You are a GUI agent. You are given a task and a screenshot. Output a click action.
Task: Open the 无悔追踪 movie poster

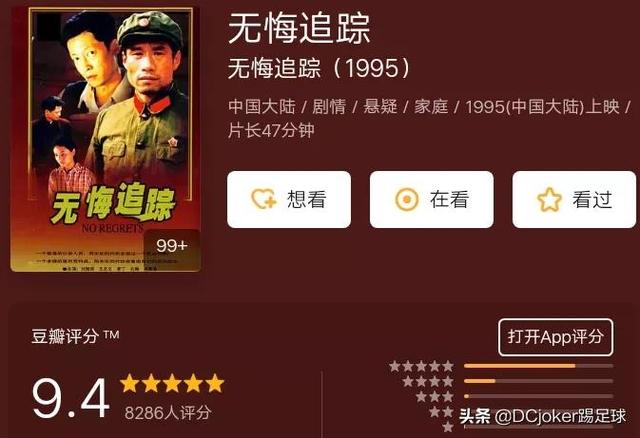(106, 139)
